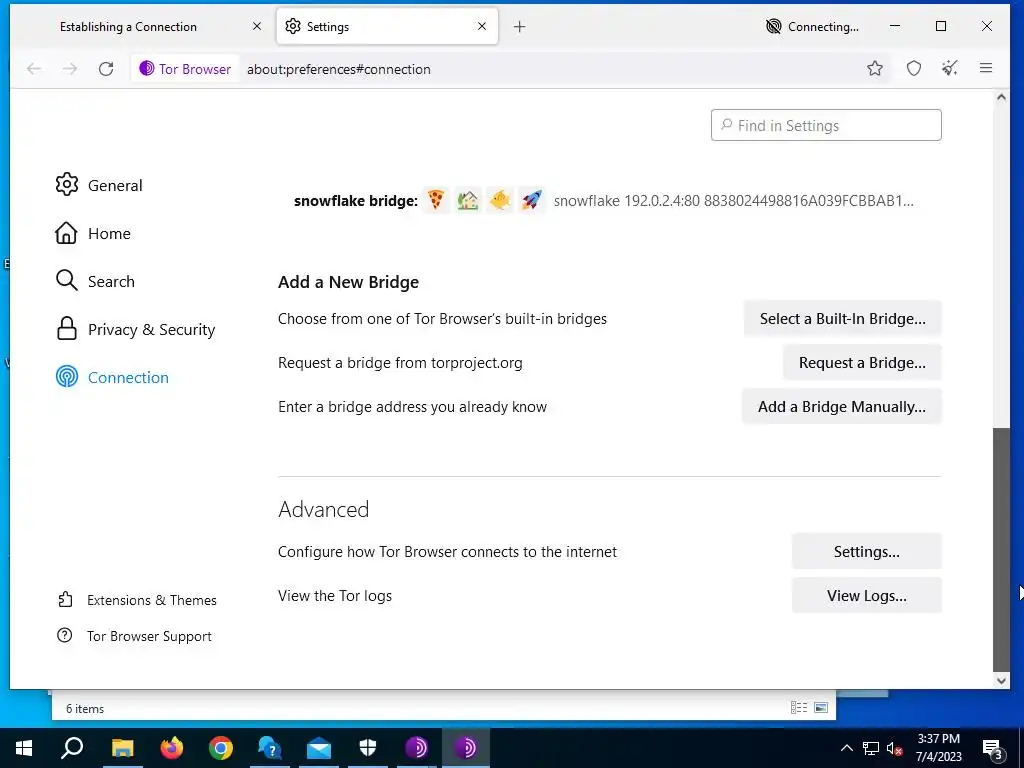Show hidden system tray icons chevron
The image size is (1024, 768).
[846, 748]
